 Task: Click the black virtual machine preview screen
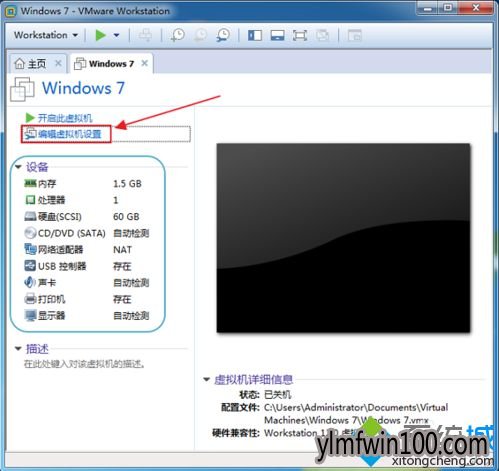point(343,238)
